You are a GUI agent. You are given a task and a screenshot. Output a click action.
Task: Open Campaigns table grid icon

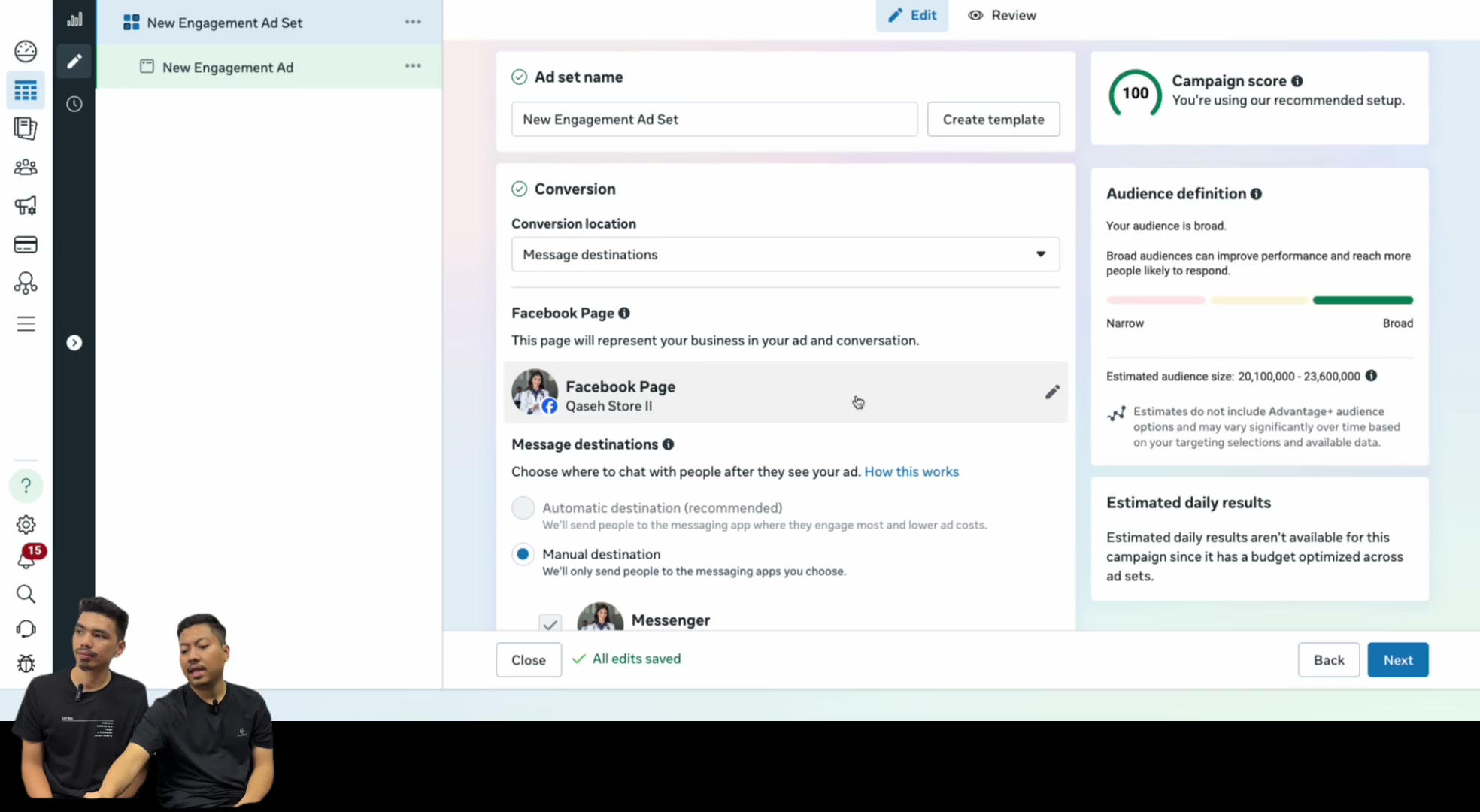[x=26, y=90]
